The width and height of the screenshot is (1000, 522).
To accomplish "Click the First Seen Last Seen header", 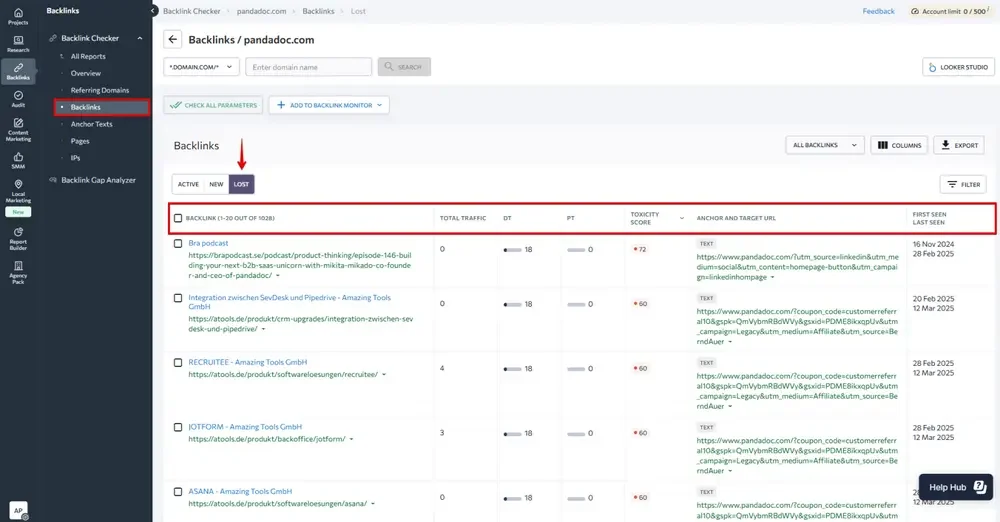I will coord(929,218).
